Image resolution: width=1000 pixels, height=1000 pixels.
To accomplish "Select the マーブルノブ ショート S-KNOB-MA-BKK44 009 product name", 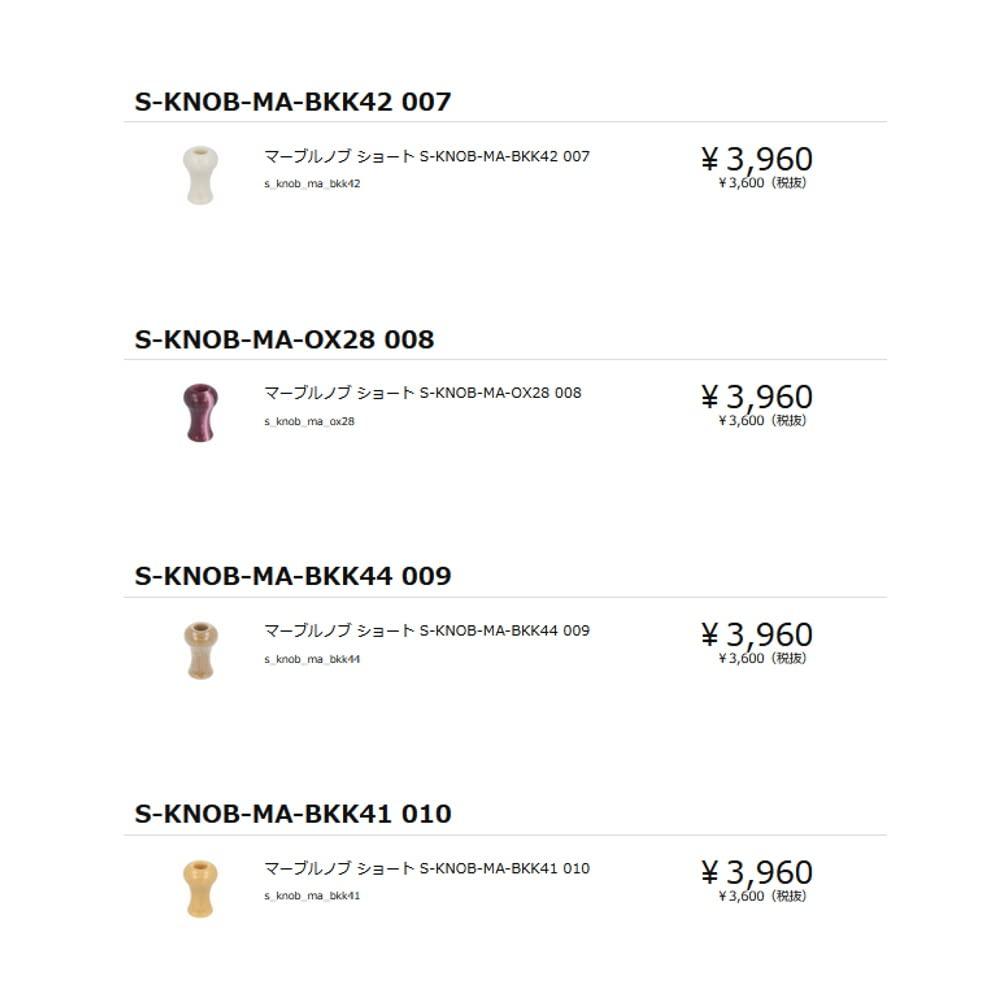I will tap(427, 631).
